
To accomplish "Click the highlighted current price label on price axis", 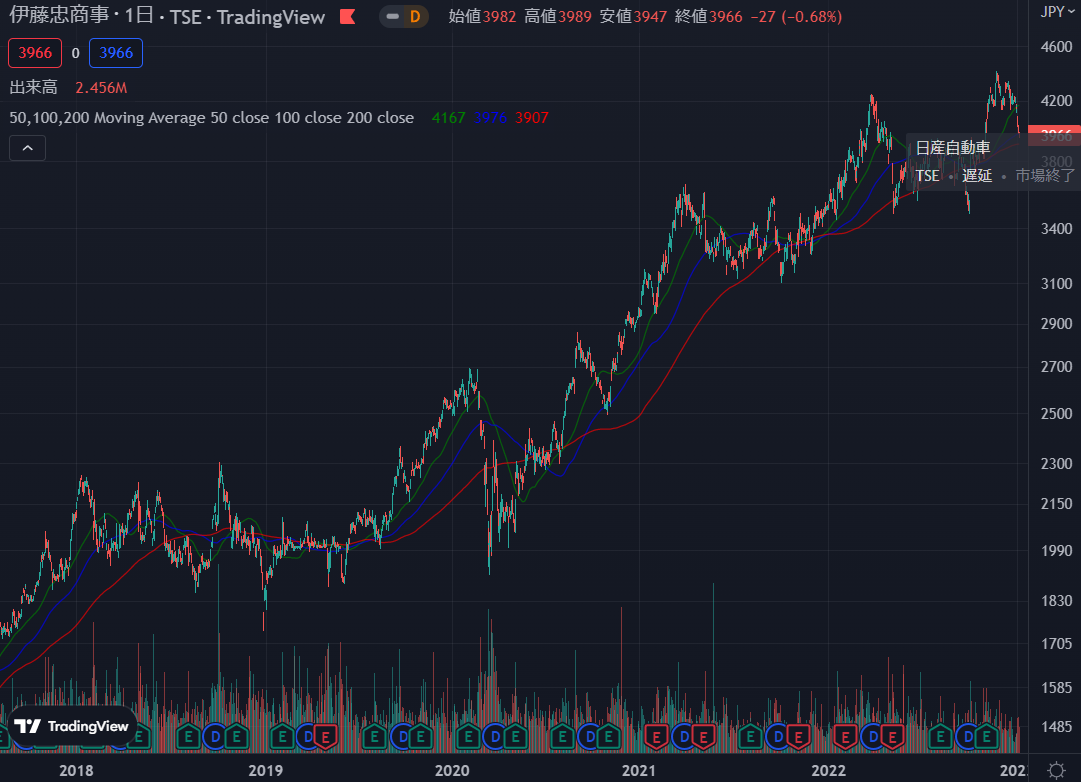I will point(1054,135).
